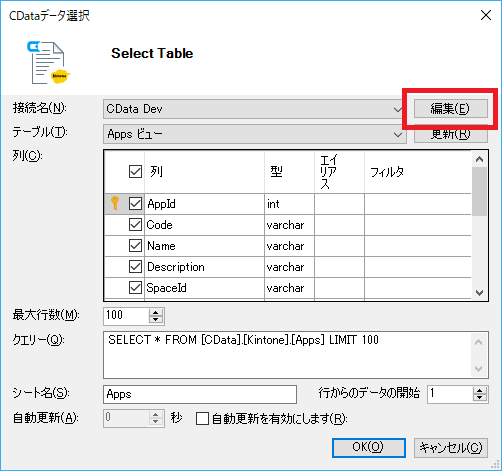Close the CDataデータ選択 dialog
The image size is (502, 471).
pos(486,15)
